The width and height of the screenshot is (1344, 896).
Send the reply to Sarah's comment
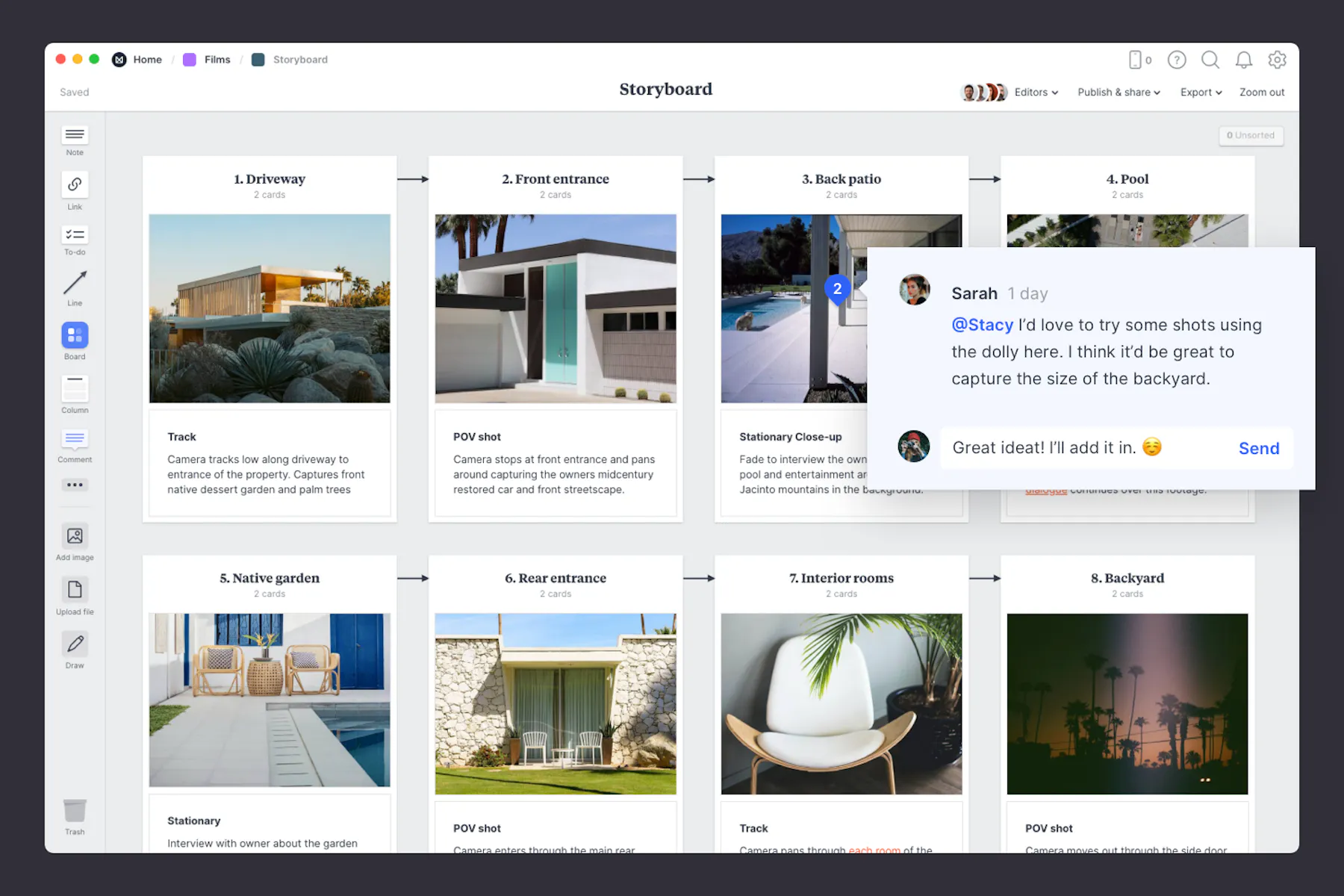pyautogui.click(x=1259, y=448)
